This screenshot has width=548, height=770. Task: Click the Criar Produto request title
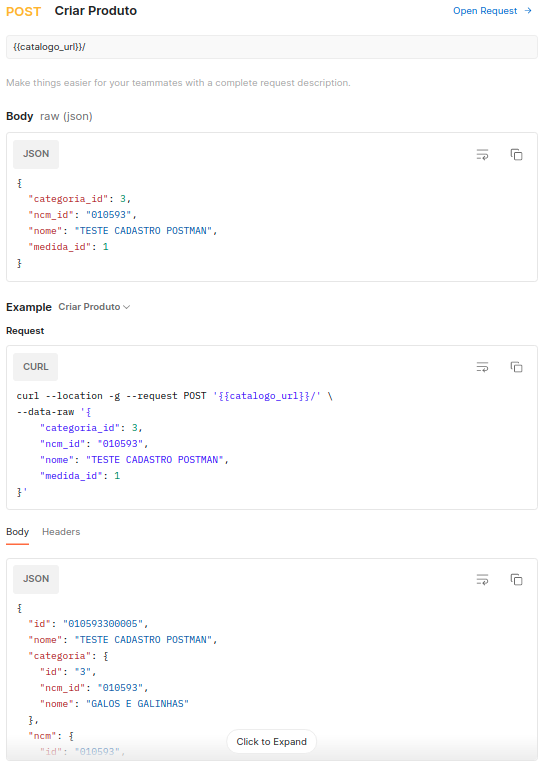(96, 11)
